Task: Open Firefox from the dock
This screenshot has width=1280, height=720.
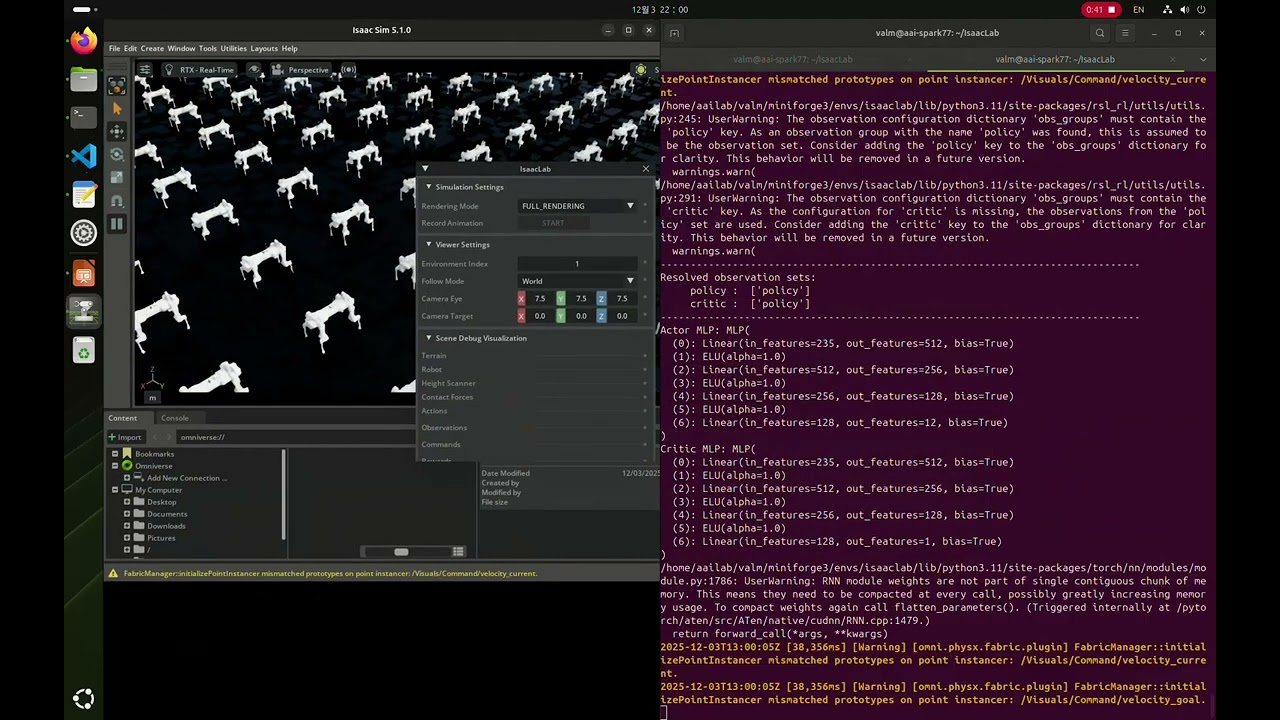Action: tap(84, 41)
